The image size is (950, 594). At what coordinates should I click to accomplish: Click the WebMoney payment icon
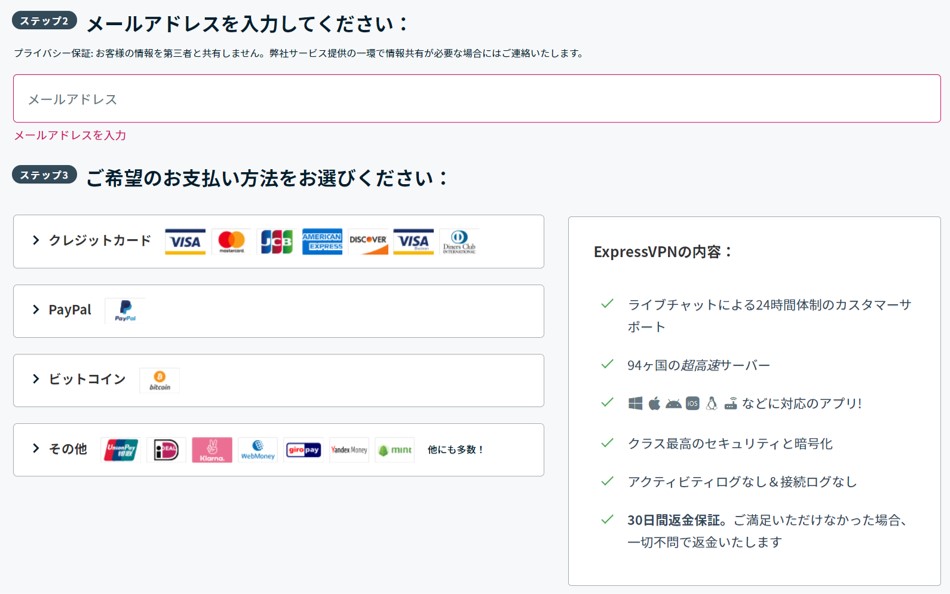pyautogui.click(x=257, y=449)
